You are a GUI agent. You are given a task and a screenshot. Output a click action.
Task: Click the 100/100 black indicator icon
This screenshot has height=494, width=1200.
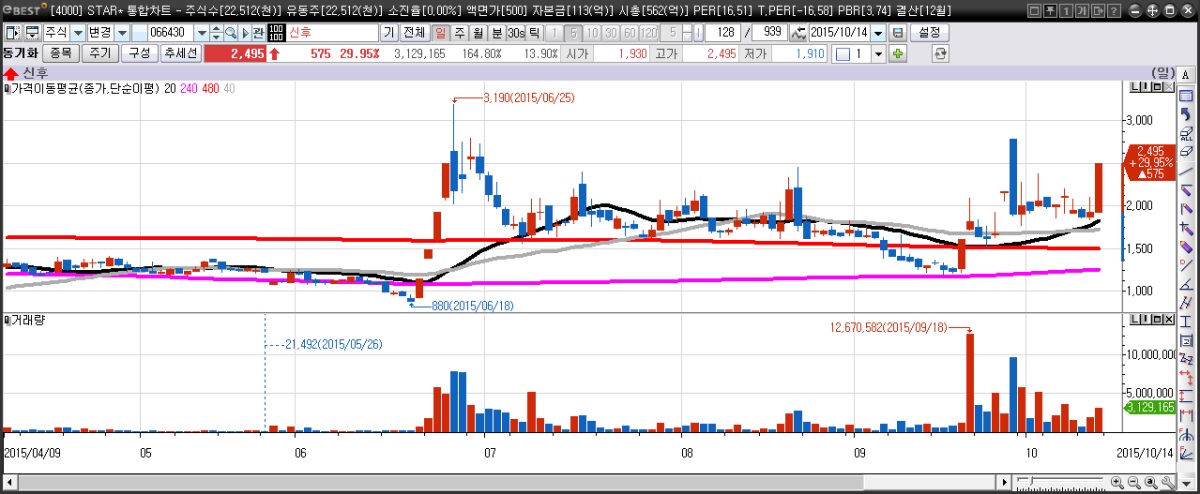click(276, 32)
